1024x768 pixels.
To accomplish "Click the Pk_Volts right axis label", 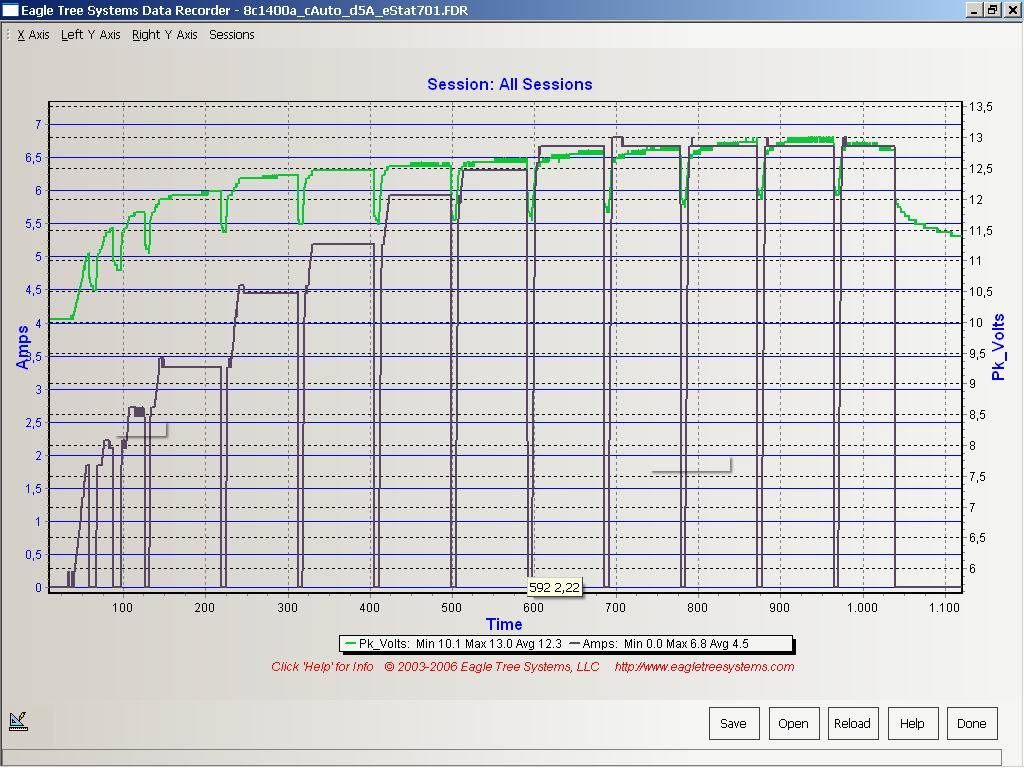I will [998, 347].
